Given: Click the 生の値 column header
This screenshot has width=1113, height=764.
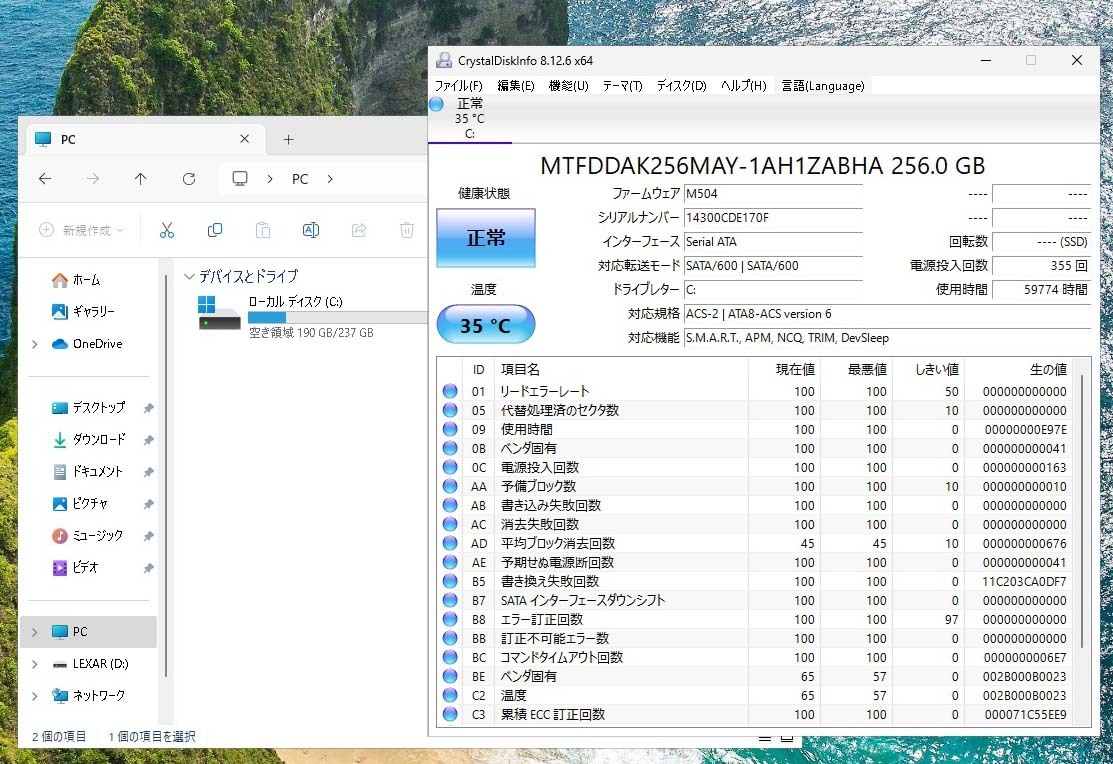Looking at the screenshot, I should [x=1018, y=369].
